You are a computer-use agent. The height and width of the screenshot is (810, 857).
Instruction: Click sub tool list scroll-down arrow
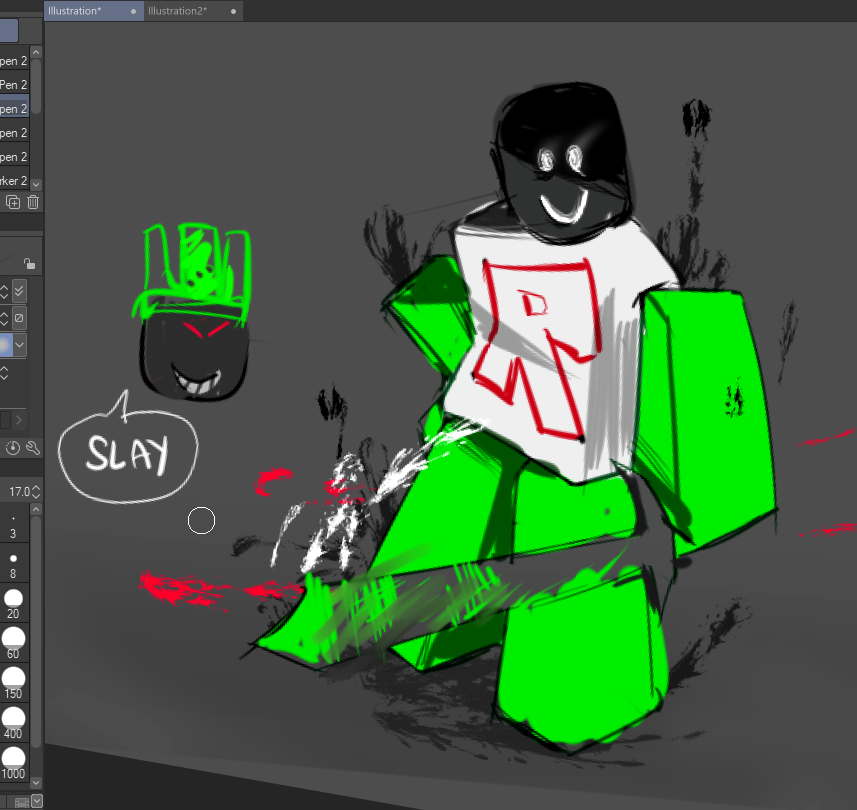pos(36,185)
